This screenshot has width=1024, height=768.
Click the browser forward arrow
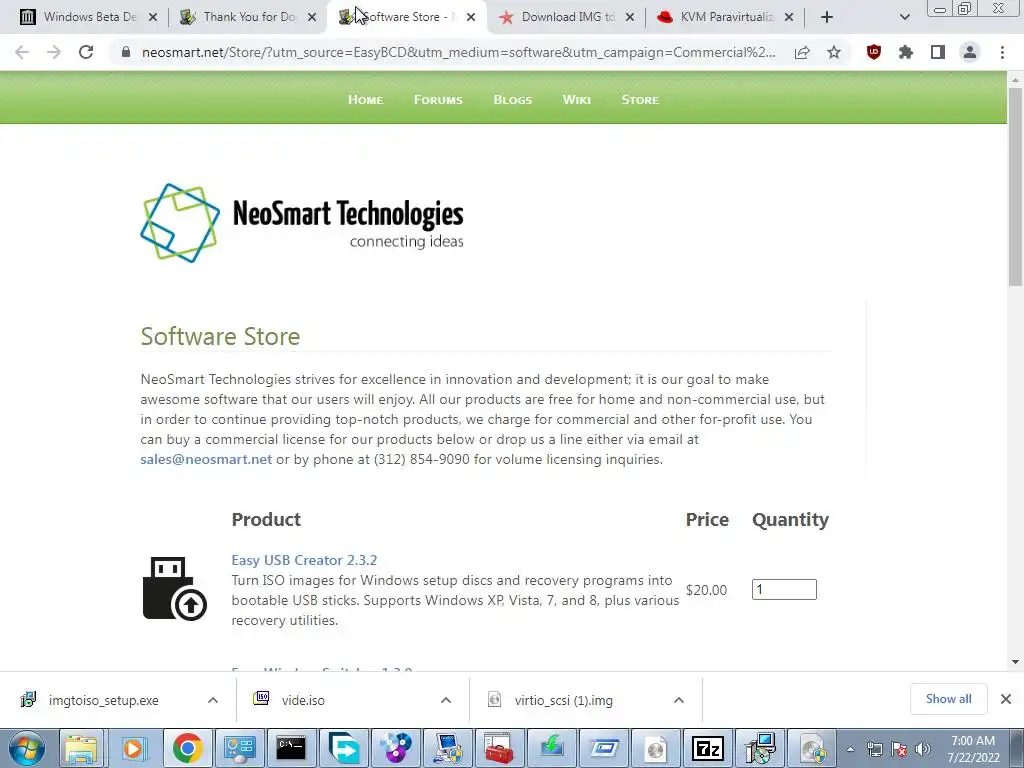point(54,52)
